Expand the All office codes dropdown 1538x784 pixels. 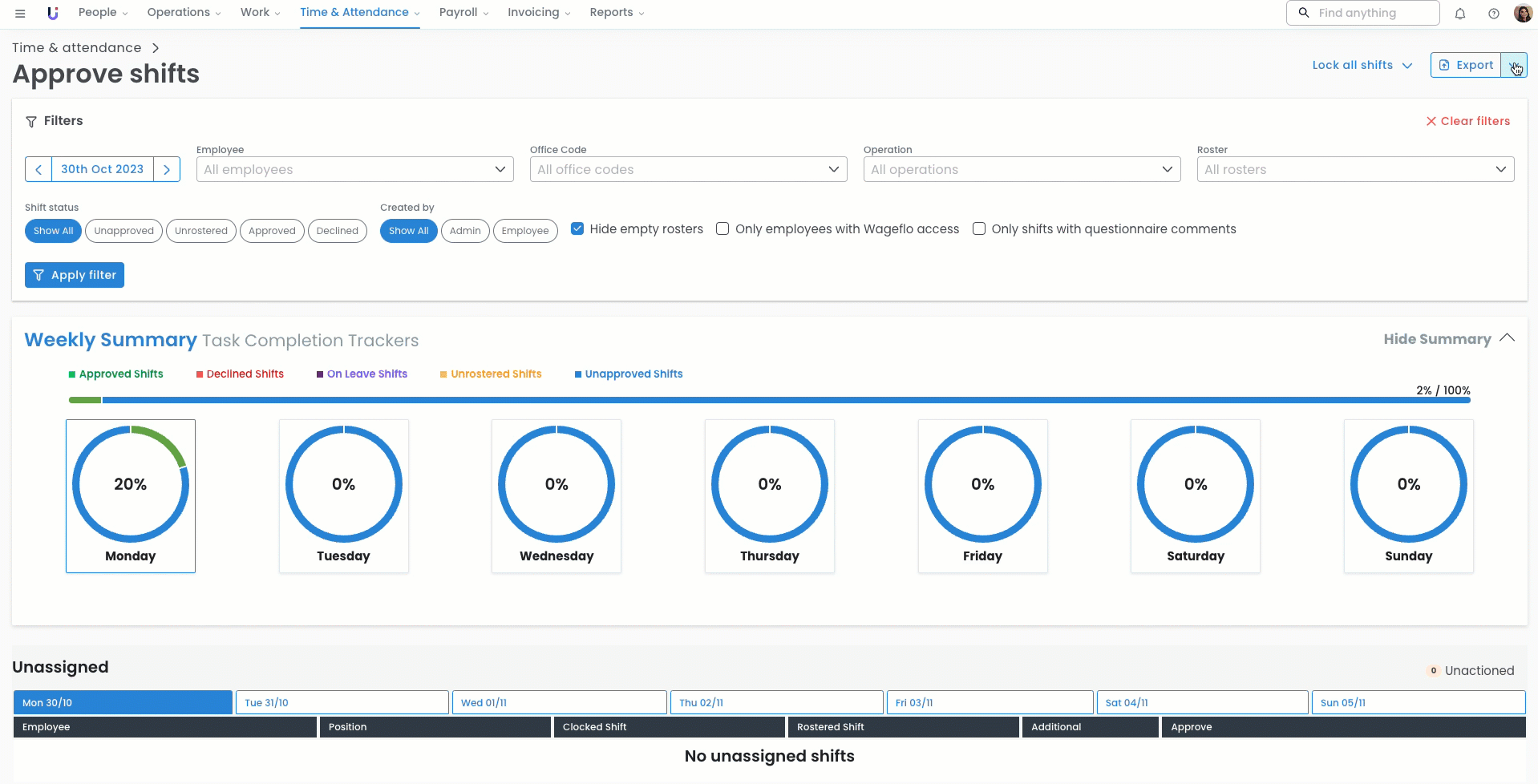pos(688,169)
